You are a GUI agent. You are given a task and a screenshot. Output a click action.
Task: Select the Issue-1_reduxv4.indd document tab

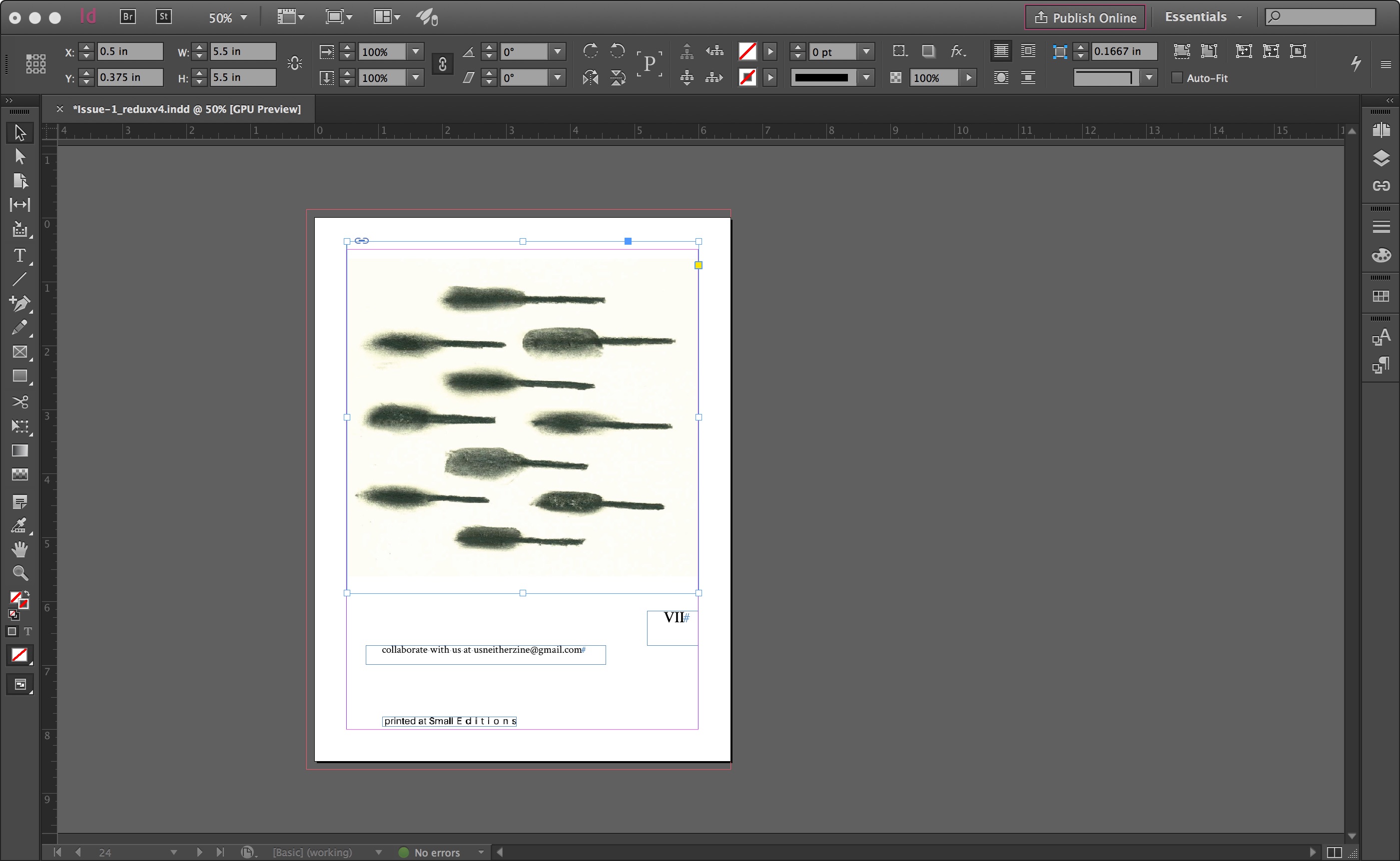187,109
